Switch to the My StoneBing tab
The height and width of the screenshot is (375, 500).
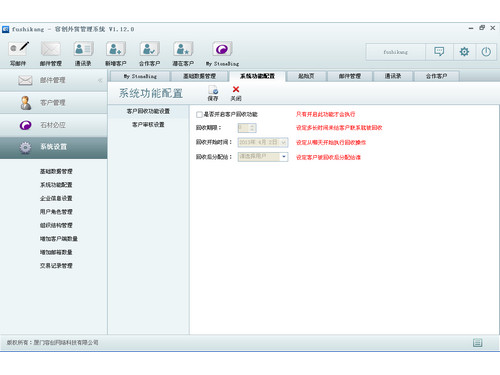(x=140, y=76)
